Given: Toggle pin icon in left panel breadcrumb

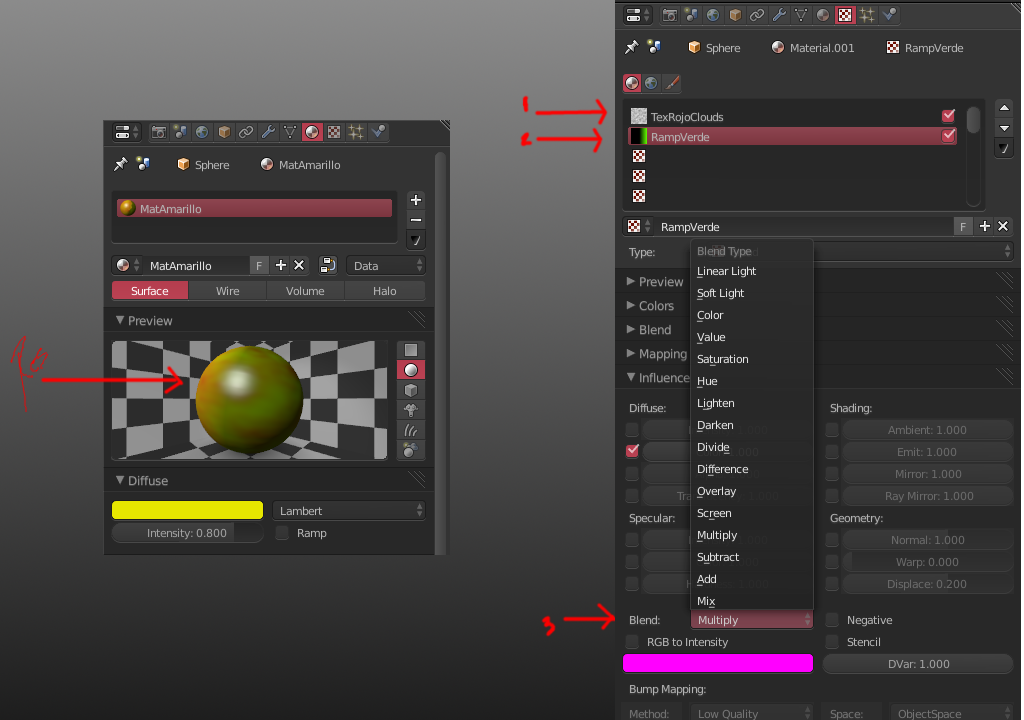Looking at the screenshot, I should 121,164.
